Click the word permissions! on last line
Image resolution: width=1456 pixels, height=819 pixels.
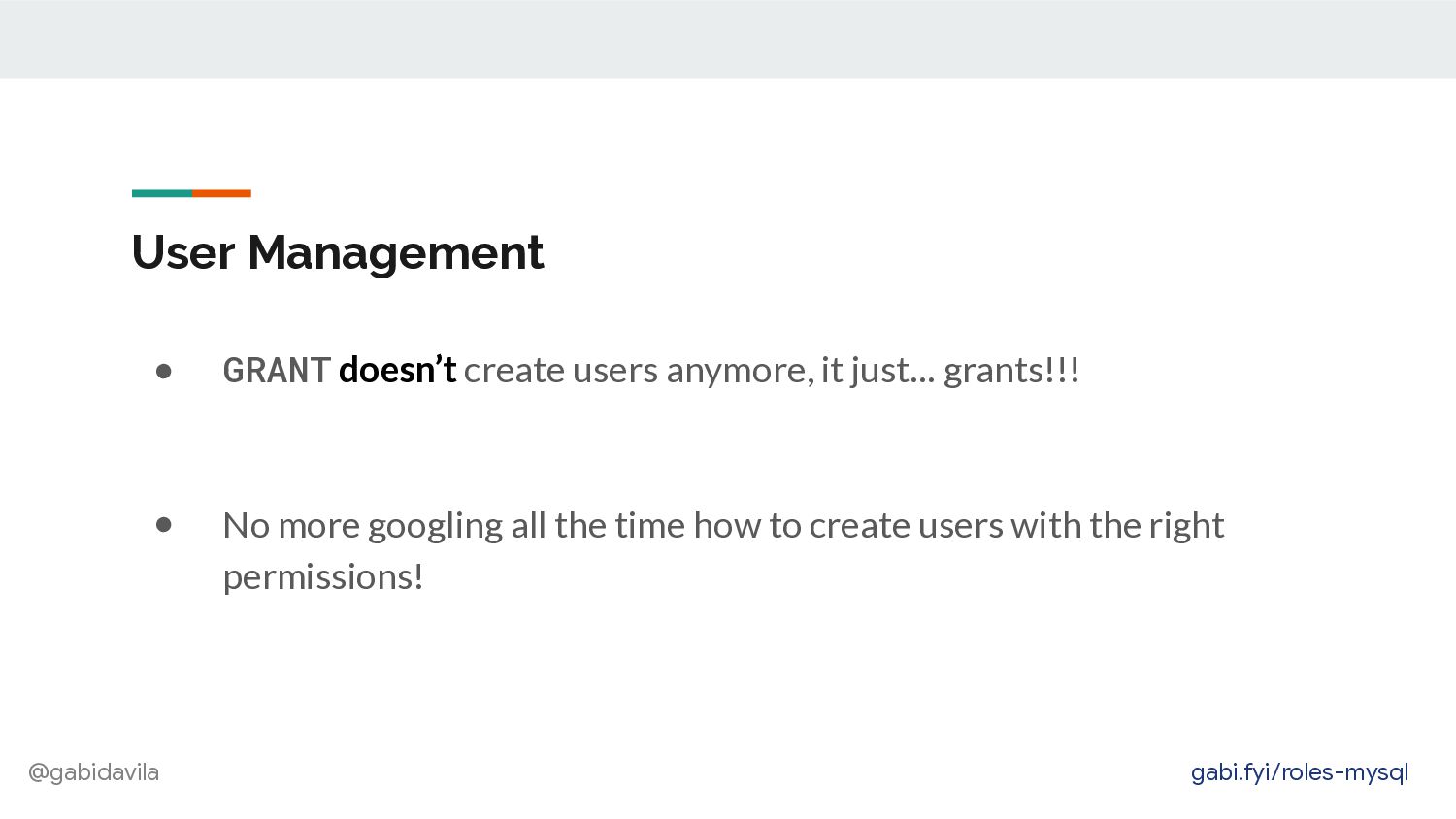click(323, 577)
